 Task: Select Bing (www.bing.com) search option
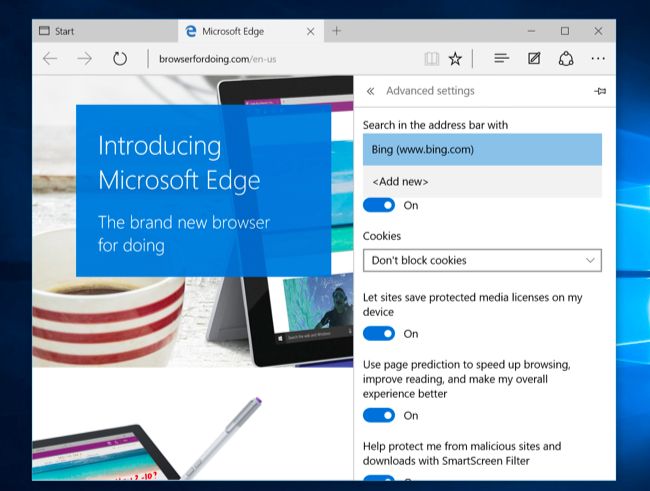[x=482, y=150]
